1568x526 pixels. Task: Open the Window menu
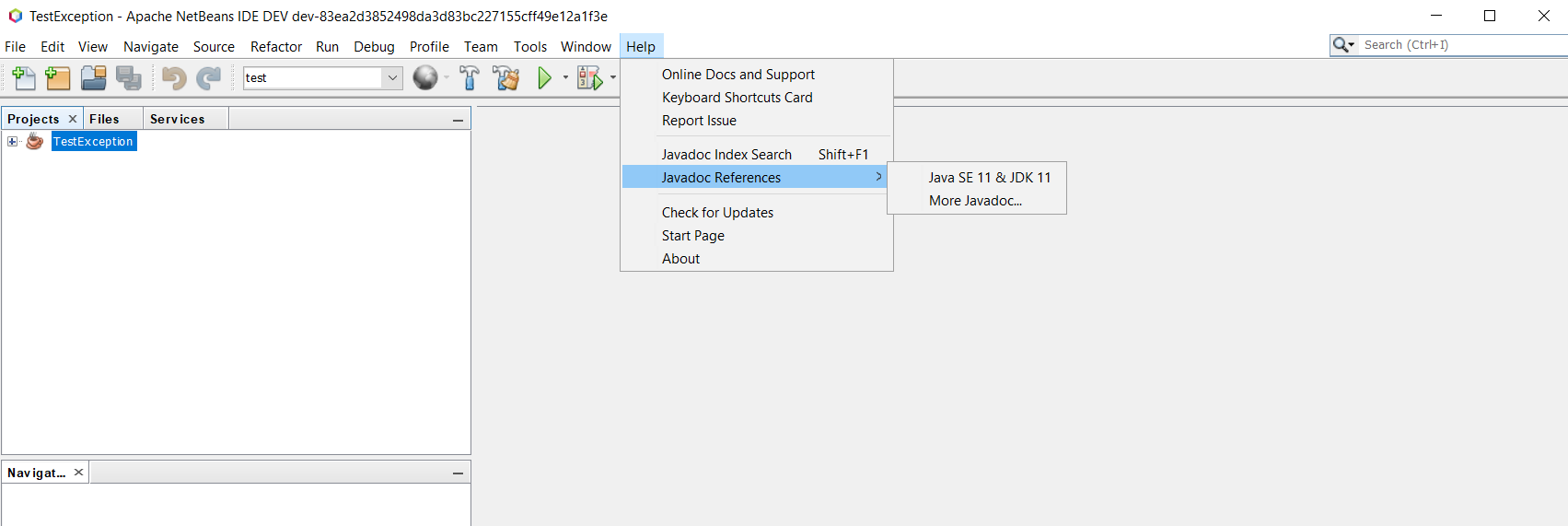(x=586, y=46)
